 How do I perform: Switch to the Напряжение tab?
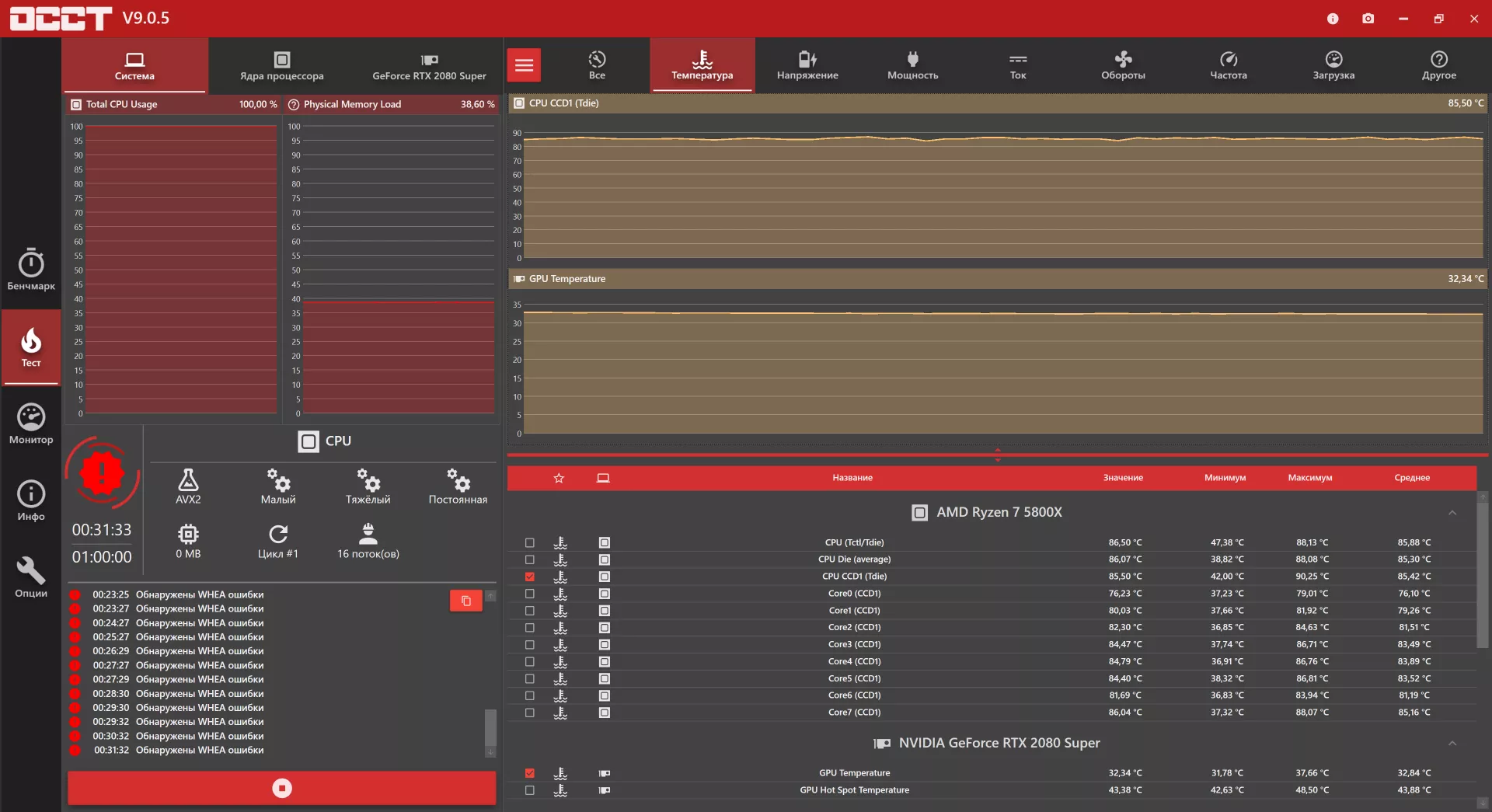[x=807, y=65]
